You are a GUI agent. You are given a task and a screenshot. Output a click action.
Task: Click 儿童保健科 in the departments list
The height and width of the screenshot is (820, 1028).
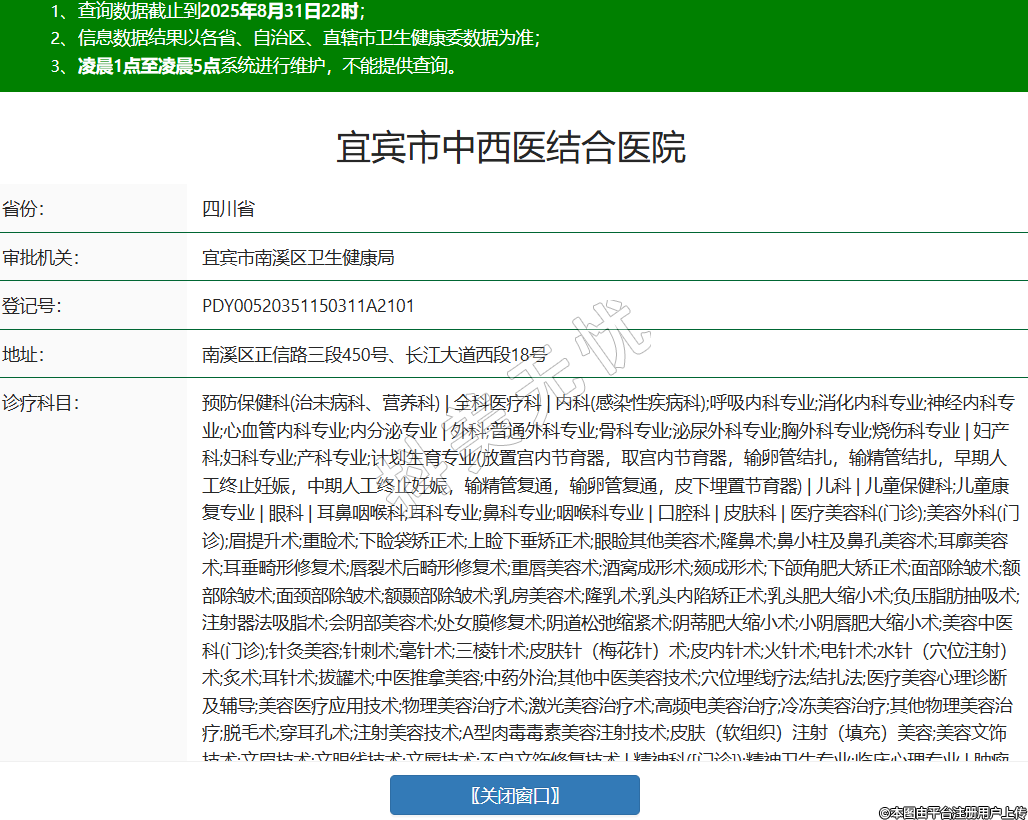click(908, 486)
